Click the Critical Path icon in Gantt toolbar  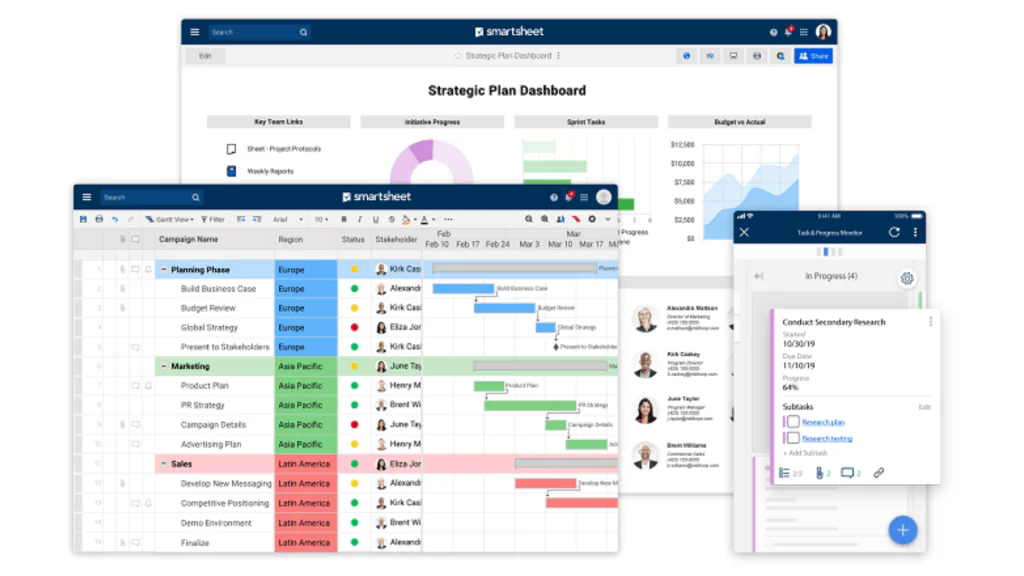576,219
